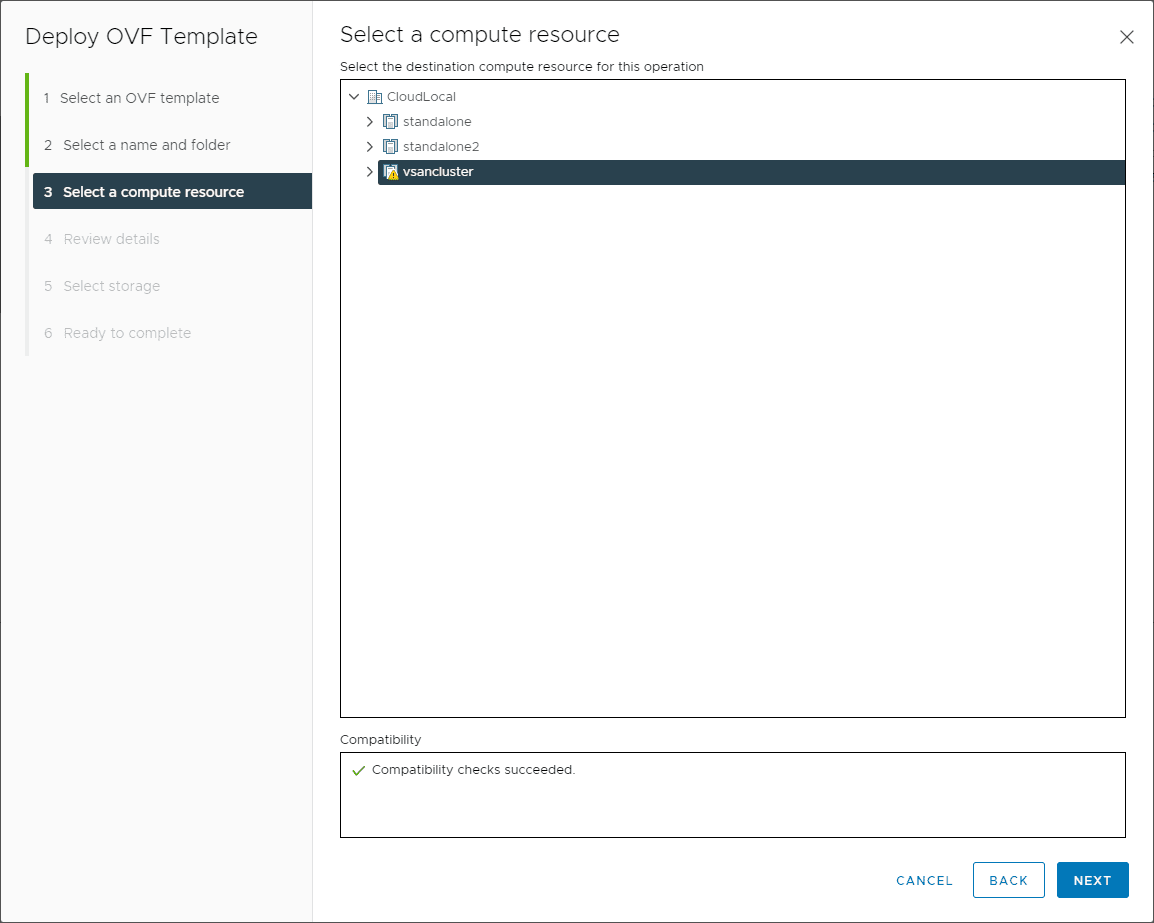Image resolution: width=1154 pixels, height=923 pixels.
Task: Click the green compatibility checkmark icon
Action: click(358, 771)
